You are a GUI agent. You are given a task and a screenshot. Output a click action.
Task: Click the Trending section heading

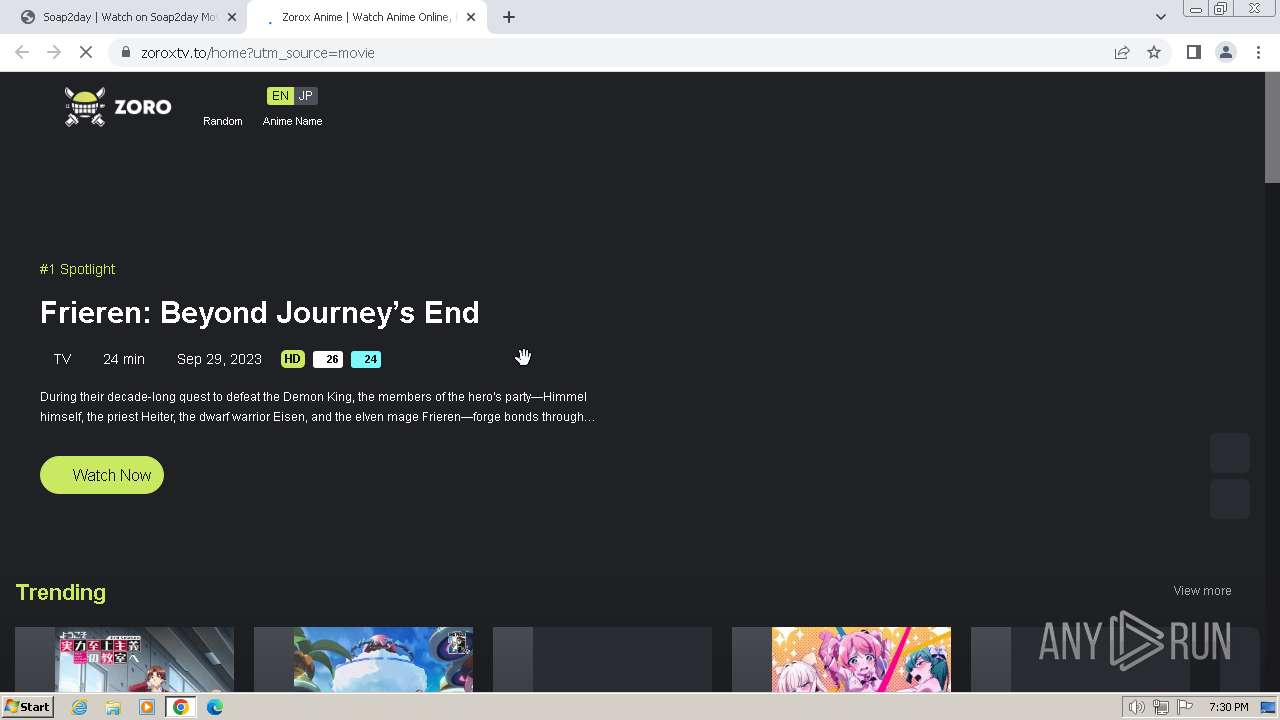click(60, 592)
